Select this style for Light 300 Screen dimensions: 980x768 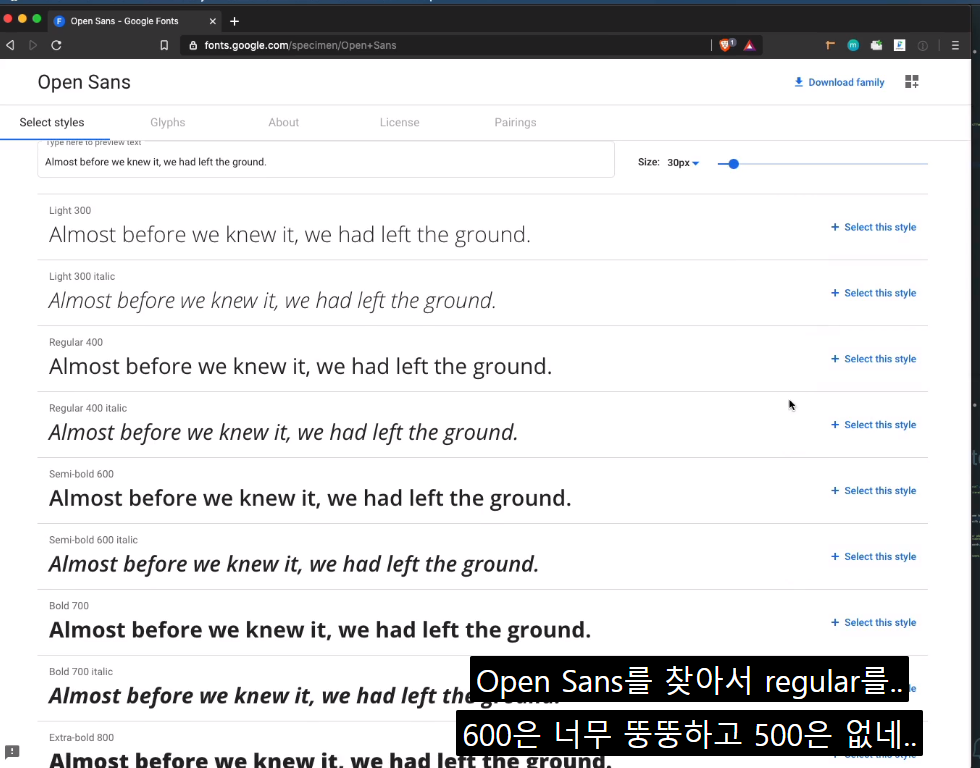[x=873, y=227]
